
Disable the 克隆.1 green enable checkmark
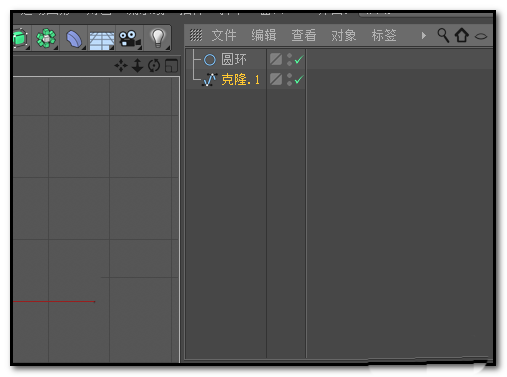[299, 79]
